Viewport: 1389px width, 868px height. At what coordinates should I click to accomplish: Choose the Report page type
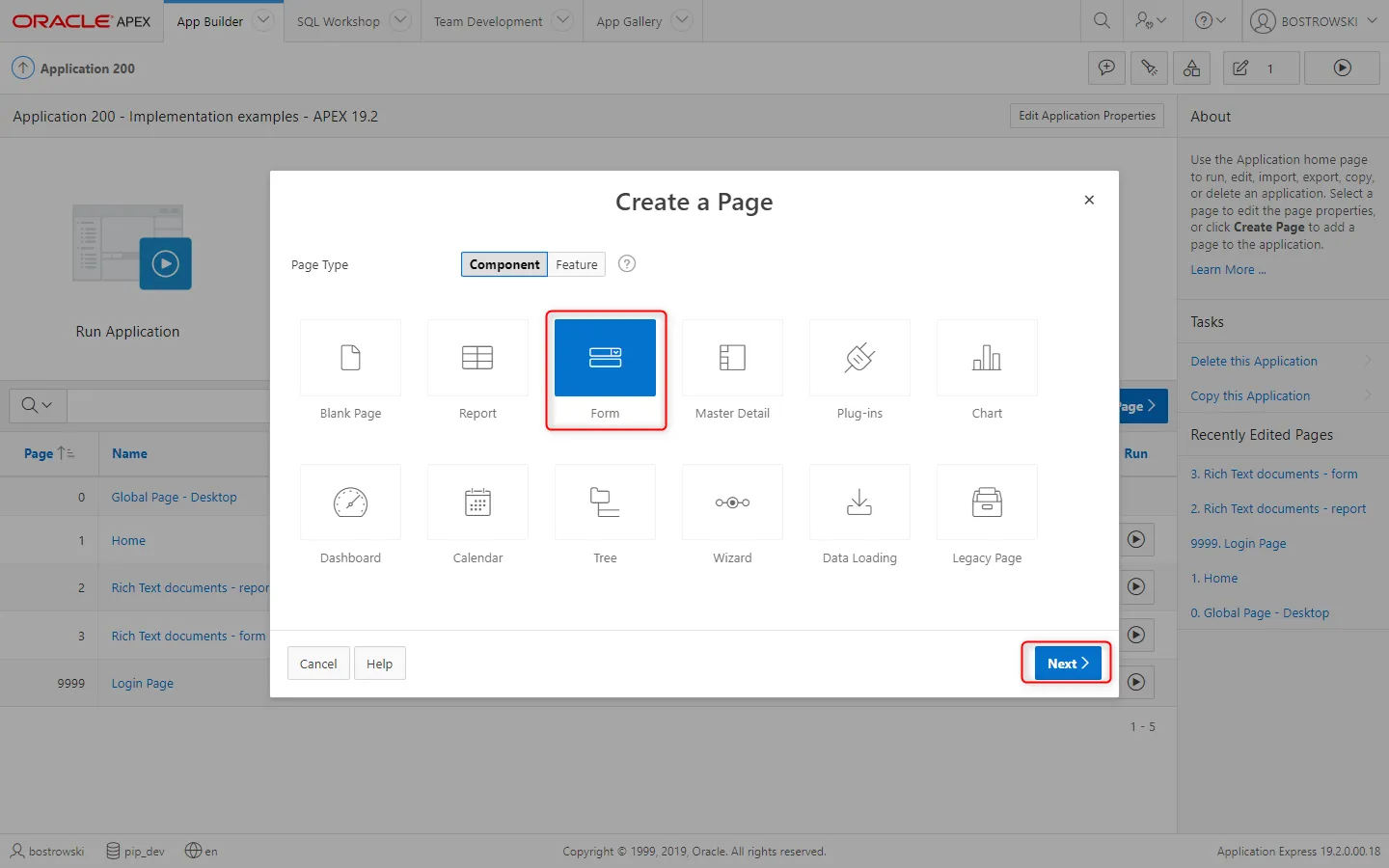coord(477,359)
